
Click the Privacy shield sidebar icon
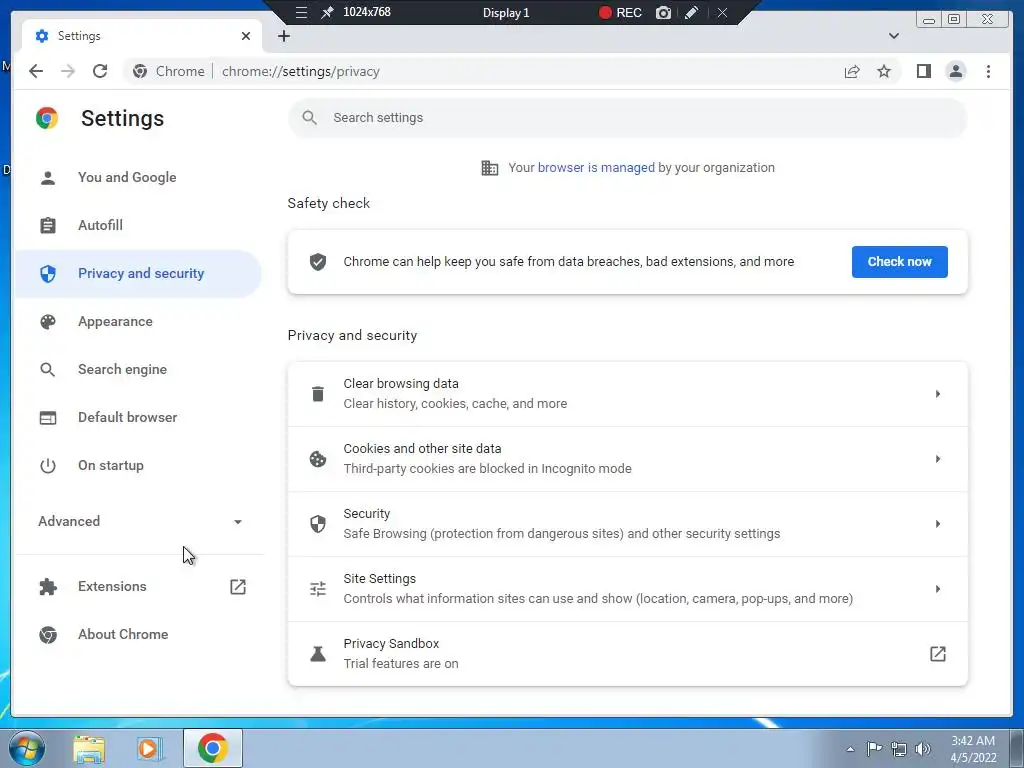point(48,274)
